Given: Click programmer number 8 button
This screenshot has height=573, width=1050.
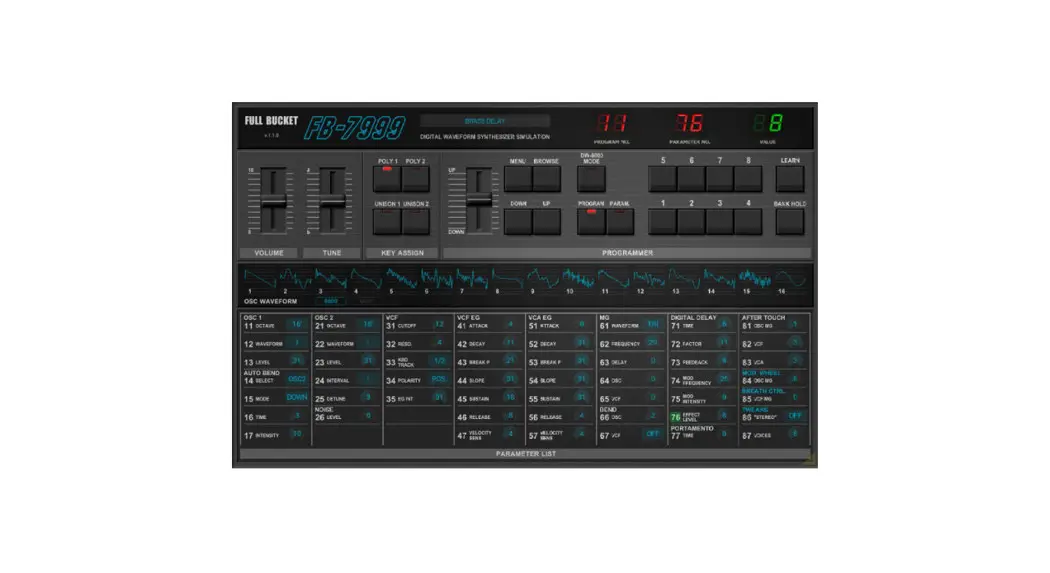Looking at the screenshot, I should coord(748,179).
